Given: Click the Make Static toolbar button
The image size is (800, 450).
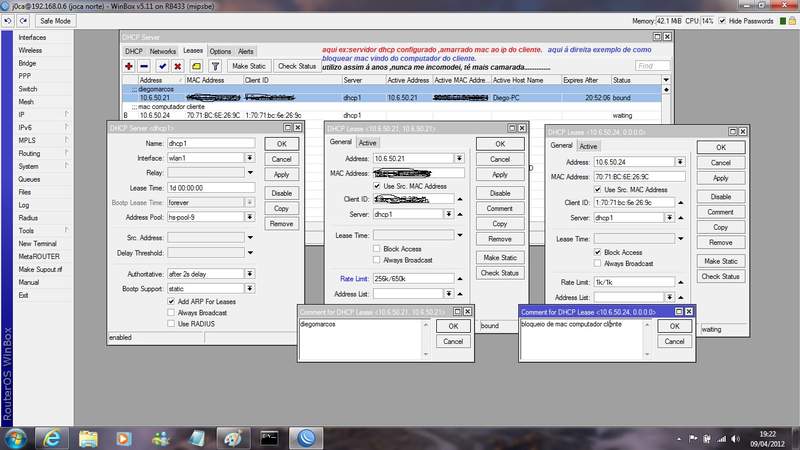Looking at the screenshot, I should point(248,66).
